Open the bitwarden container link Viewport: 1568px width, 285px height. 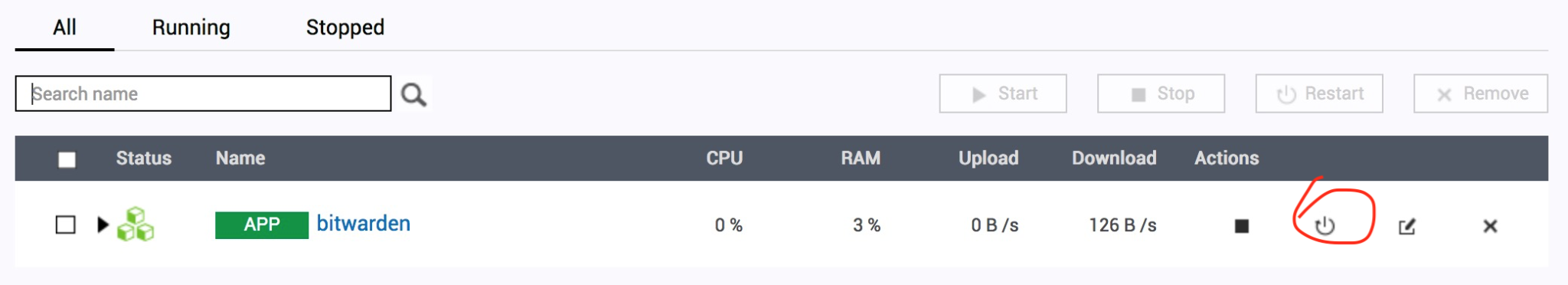tap(364, 224)
